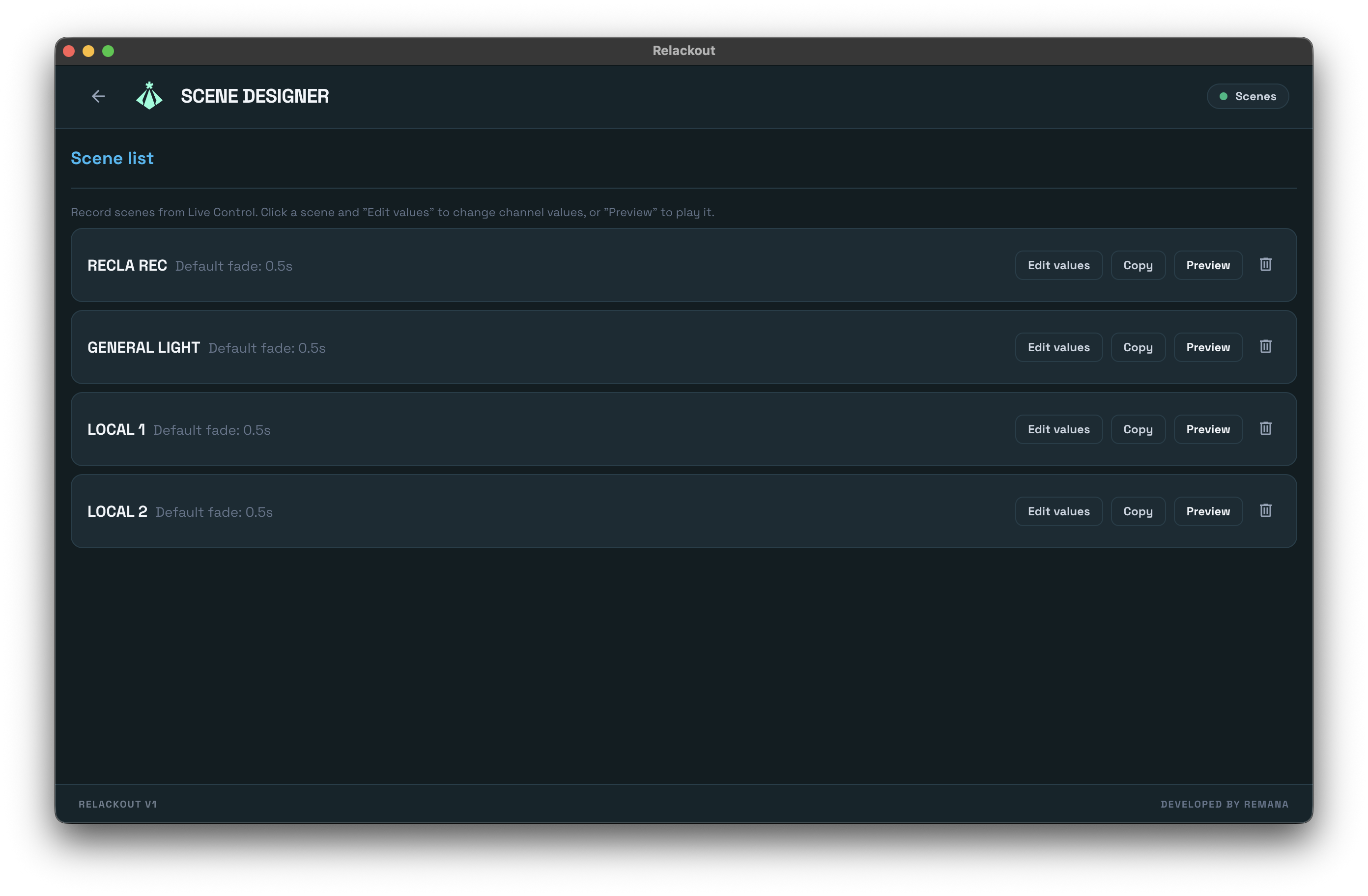Select the RECLA REC scene name
The image size is (1368, 896).
[127, 266]
